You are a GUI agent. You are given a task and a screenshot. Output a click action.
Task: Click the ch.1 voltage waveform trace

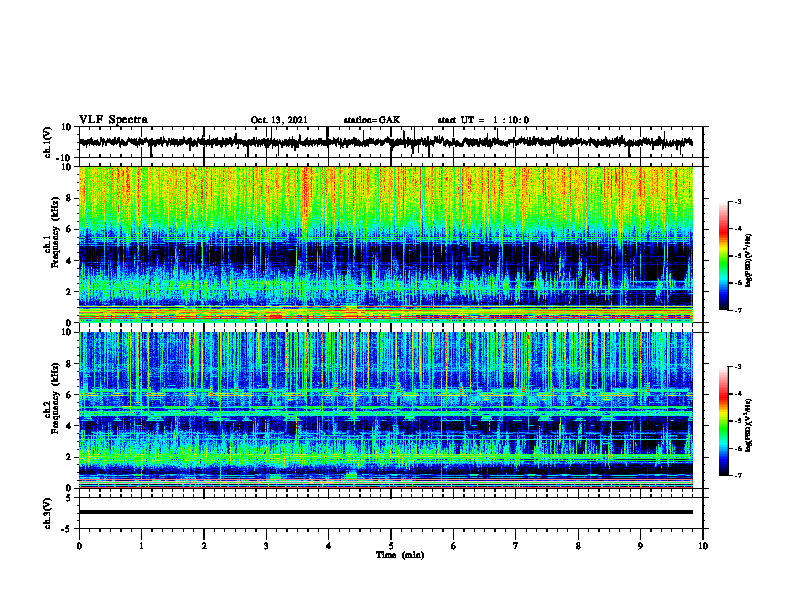(385, 142)
